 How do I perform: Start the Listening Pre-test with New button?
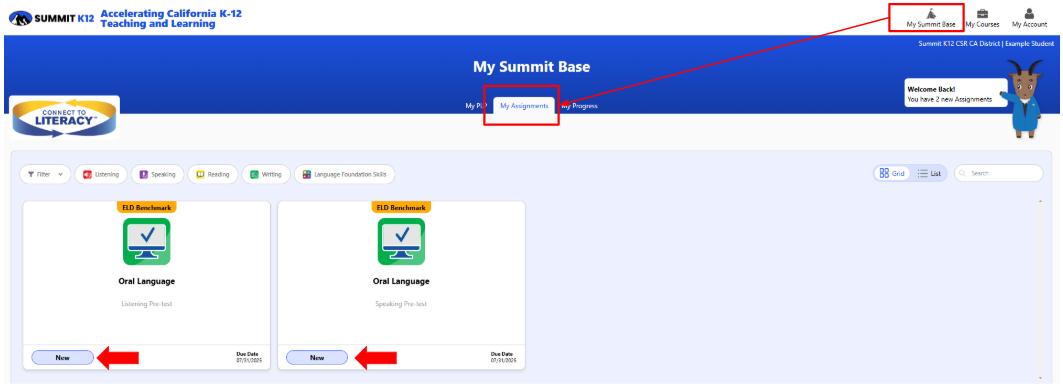click(x=62, y=358)
